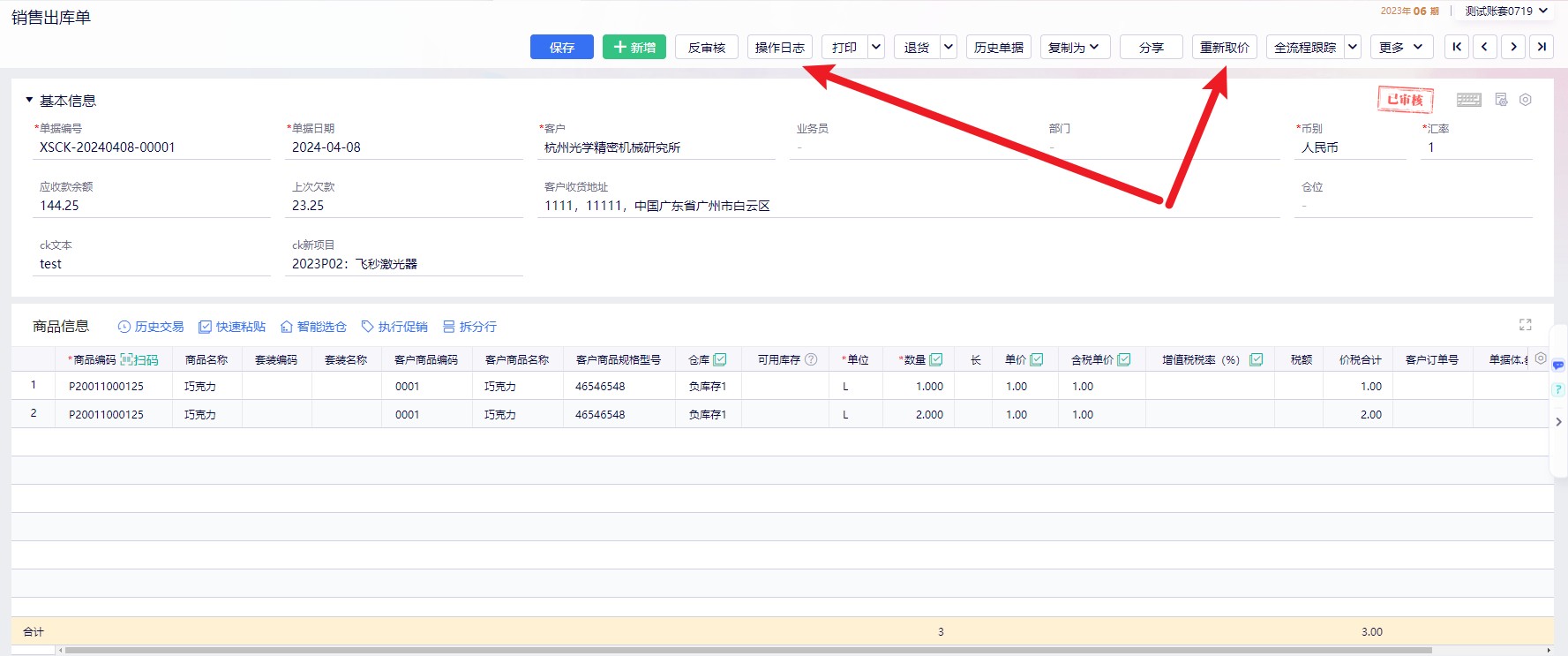1568x656 pixels.
Task: Click the 客户订单号 column header
Action: [x=1432, y=359]
